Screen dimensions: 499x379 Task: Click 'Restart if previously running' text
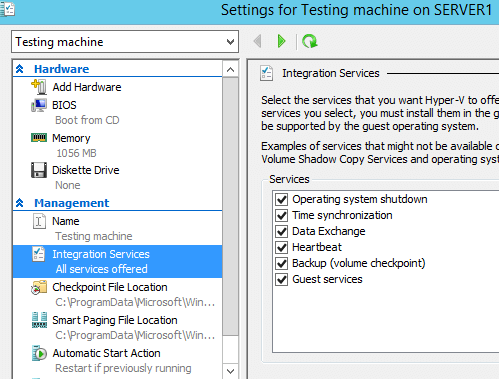coord(123,368)
